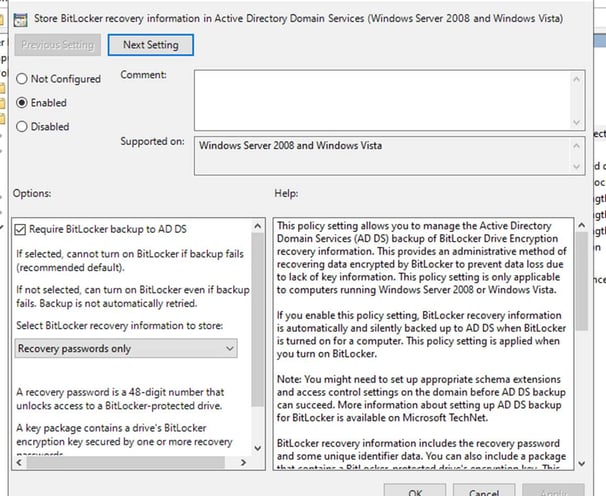This screenshot has height=496, width=606.
Task: Click OK to confirm the policy
Action: 415,490
